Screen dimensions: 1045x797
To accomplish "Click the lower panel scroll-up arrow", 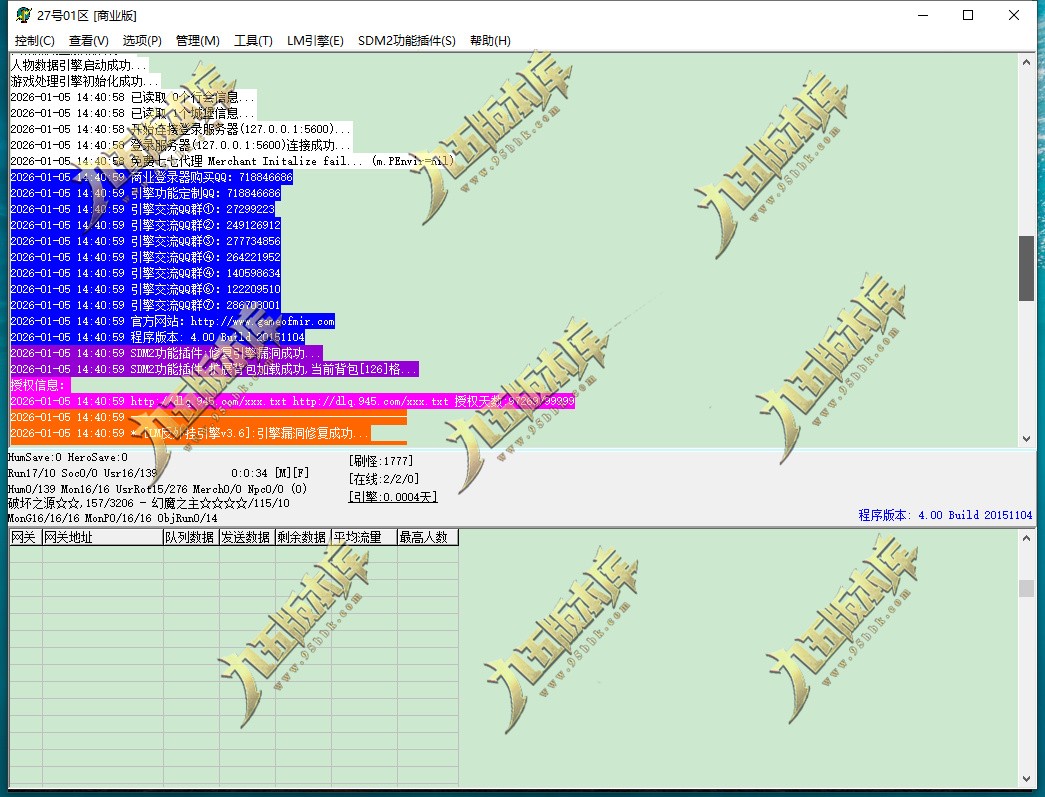I will tap(1026, 538).
